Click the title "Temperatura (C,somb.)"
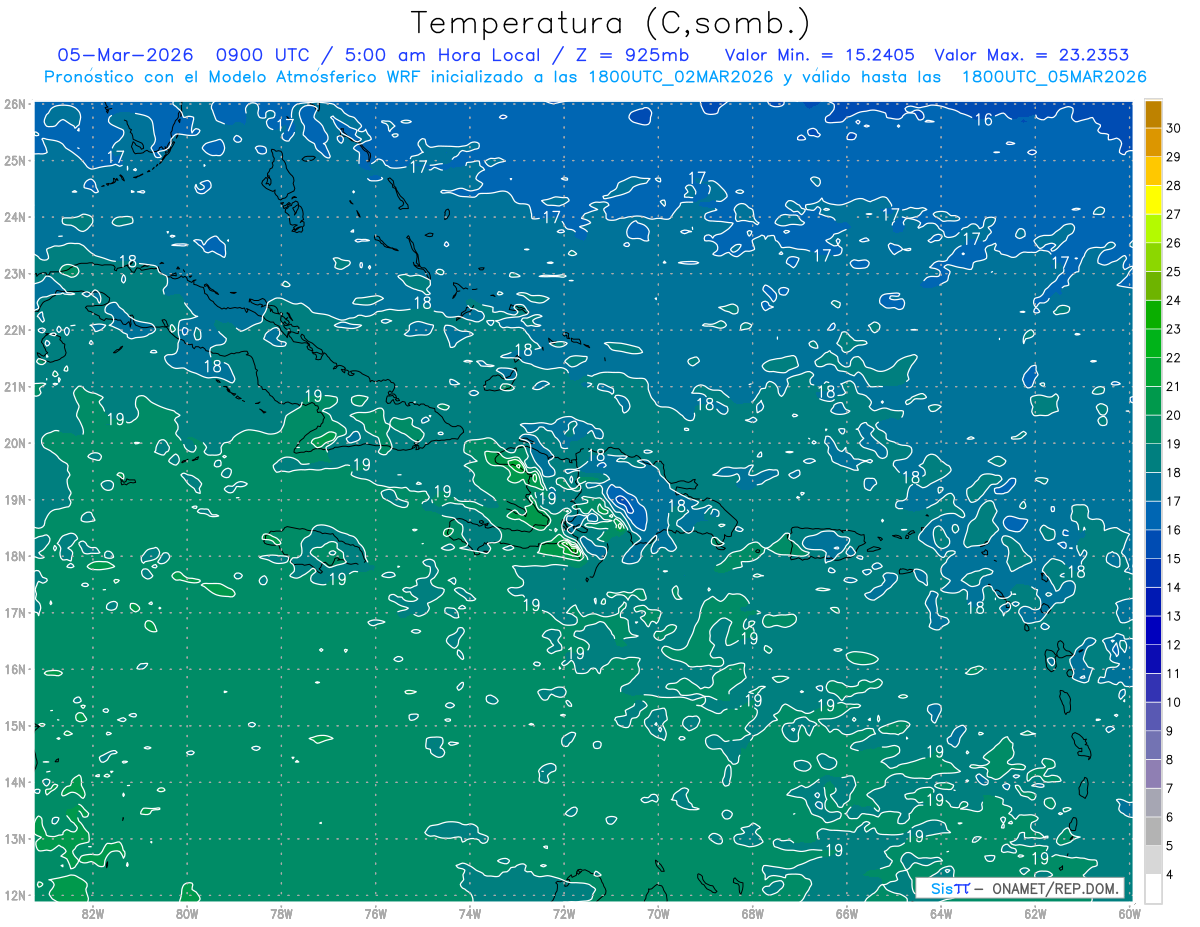This screenshot has width=1200, height=927. 611,23
